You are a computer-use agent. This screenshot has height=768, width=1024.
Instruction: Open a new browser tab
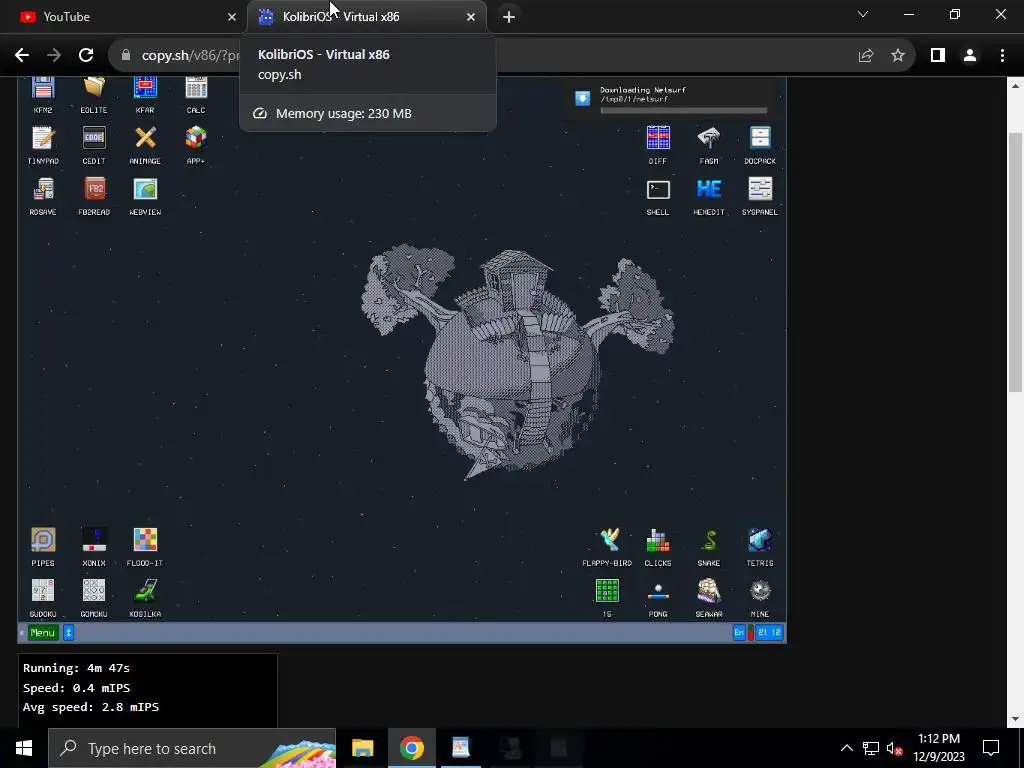(509, 17)
